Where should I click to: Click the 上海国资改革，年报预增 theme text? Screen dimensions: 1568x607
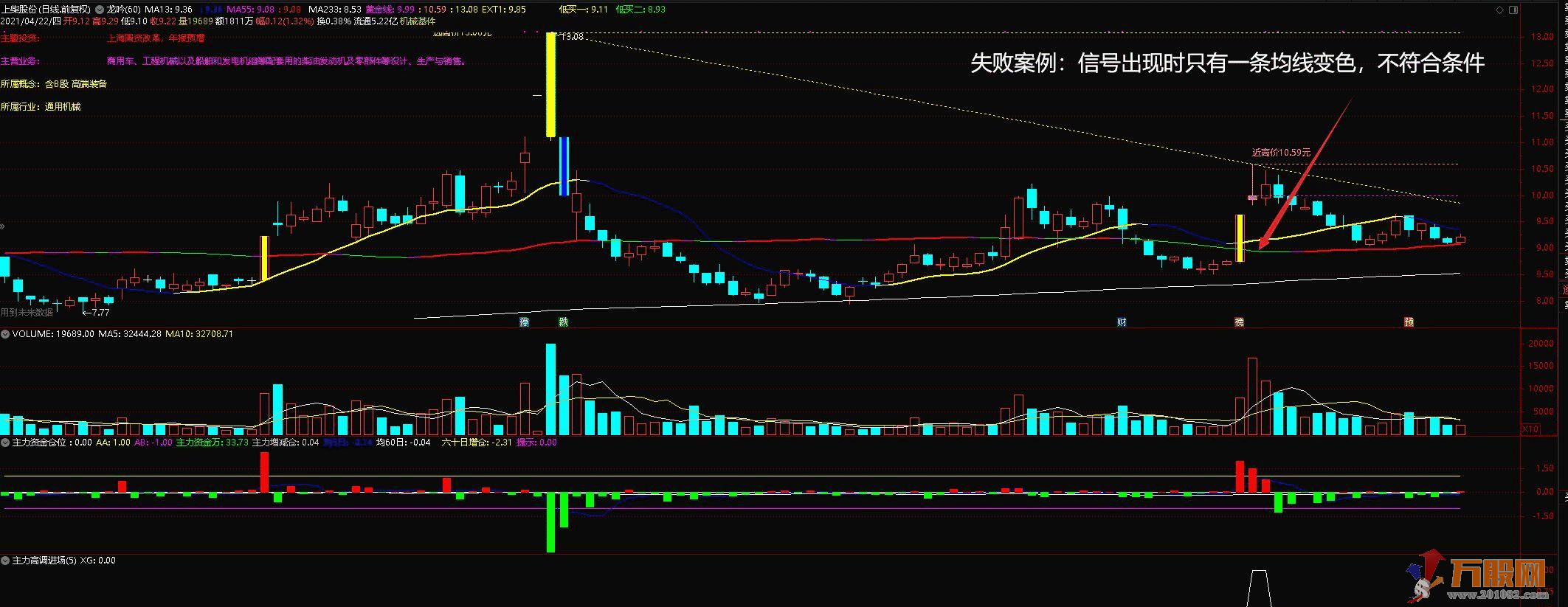coord(155,38)
